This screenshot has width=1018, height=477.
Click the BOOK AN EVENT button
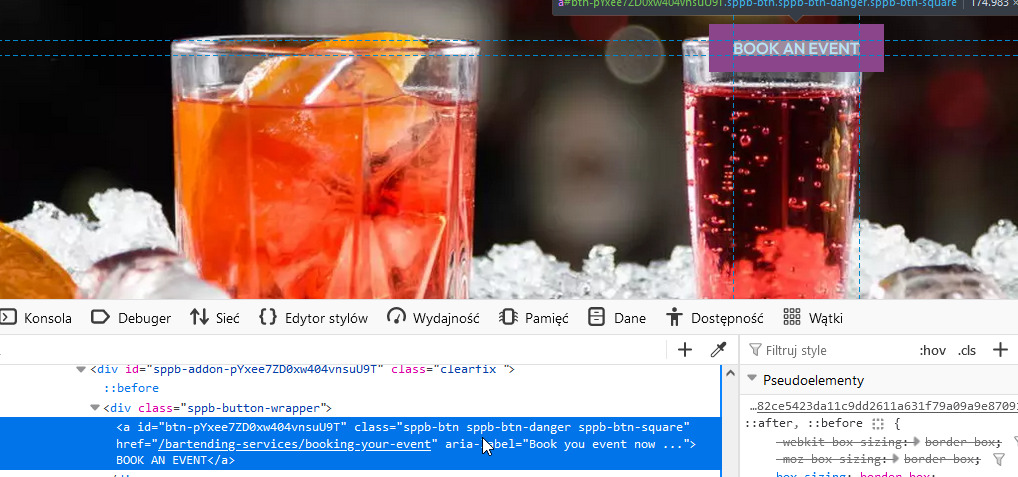pyautogui.click(x=796, y=48)
